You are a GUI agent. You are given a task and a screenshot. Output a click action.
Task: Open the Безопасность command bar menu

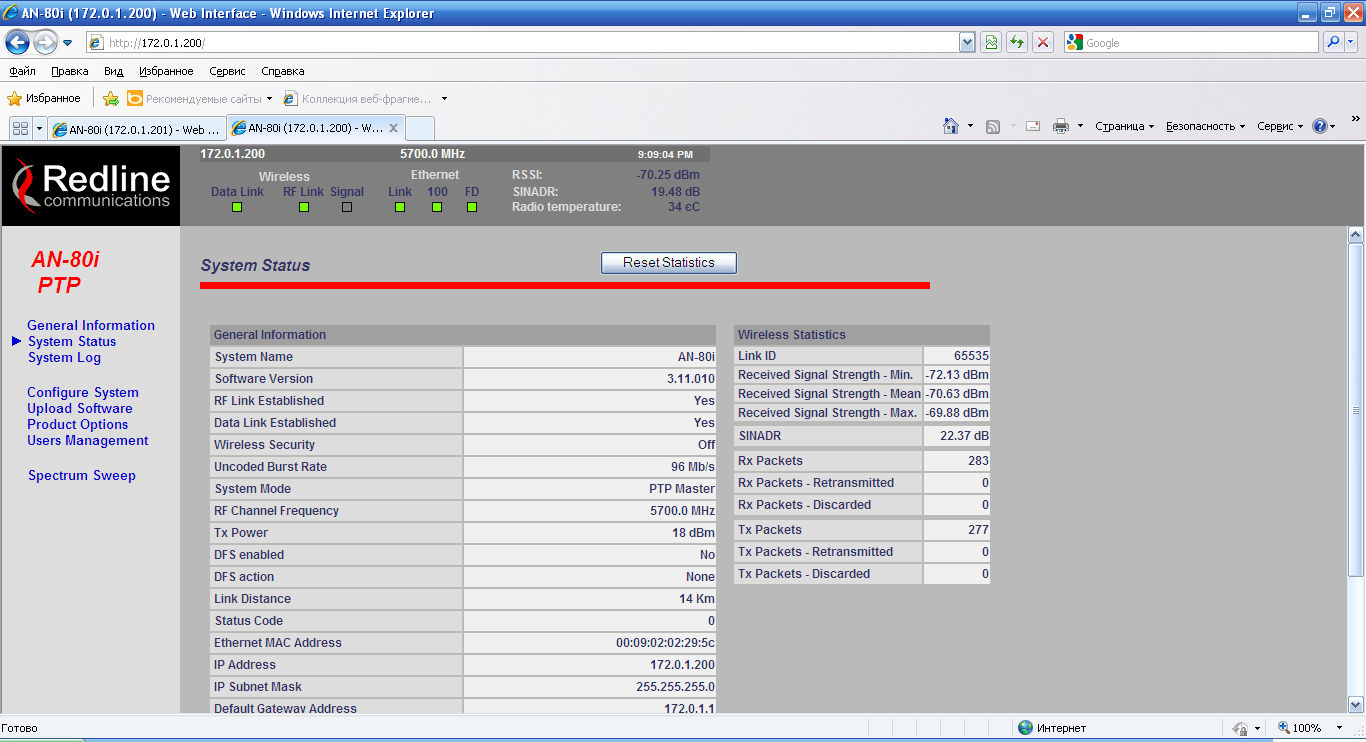(1206, 126)
